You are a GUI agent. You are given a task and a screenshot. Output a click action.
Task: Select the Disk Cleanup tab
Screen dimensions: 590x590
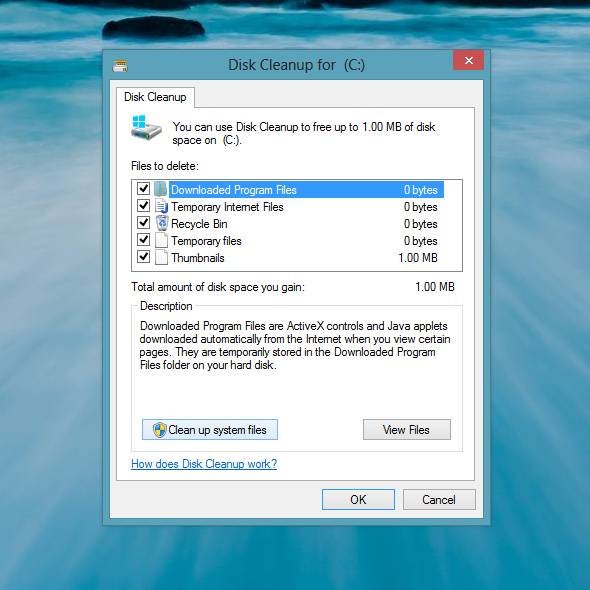(x=155, y=97)
